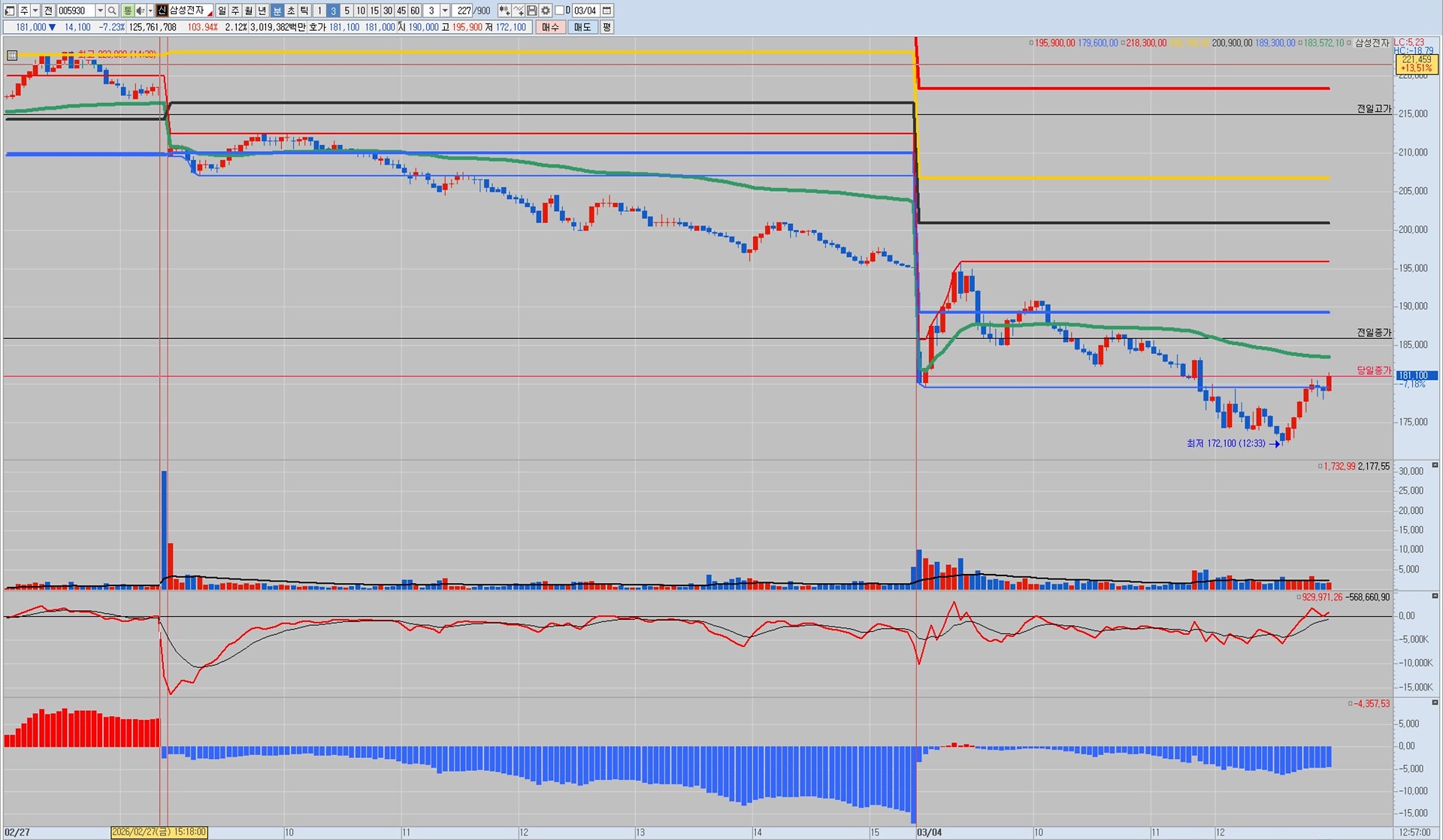Select the 분 minute chart toggle
This screenshot has height=840, width=1443.
click(x=277, y=11)
